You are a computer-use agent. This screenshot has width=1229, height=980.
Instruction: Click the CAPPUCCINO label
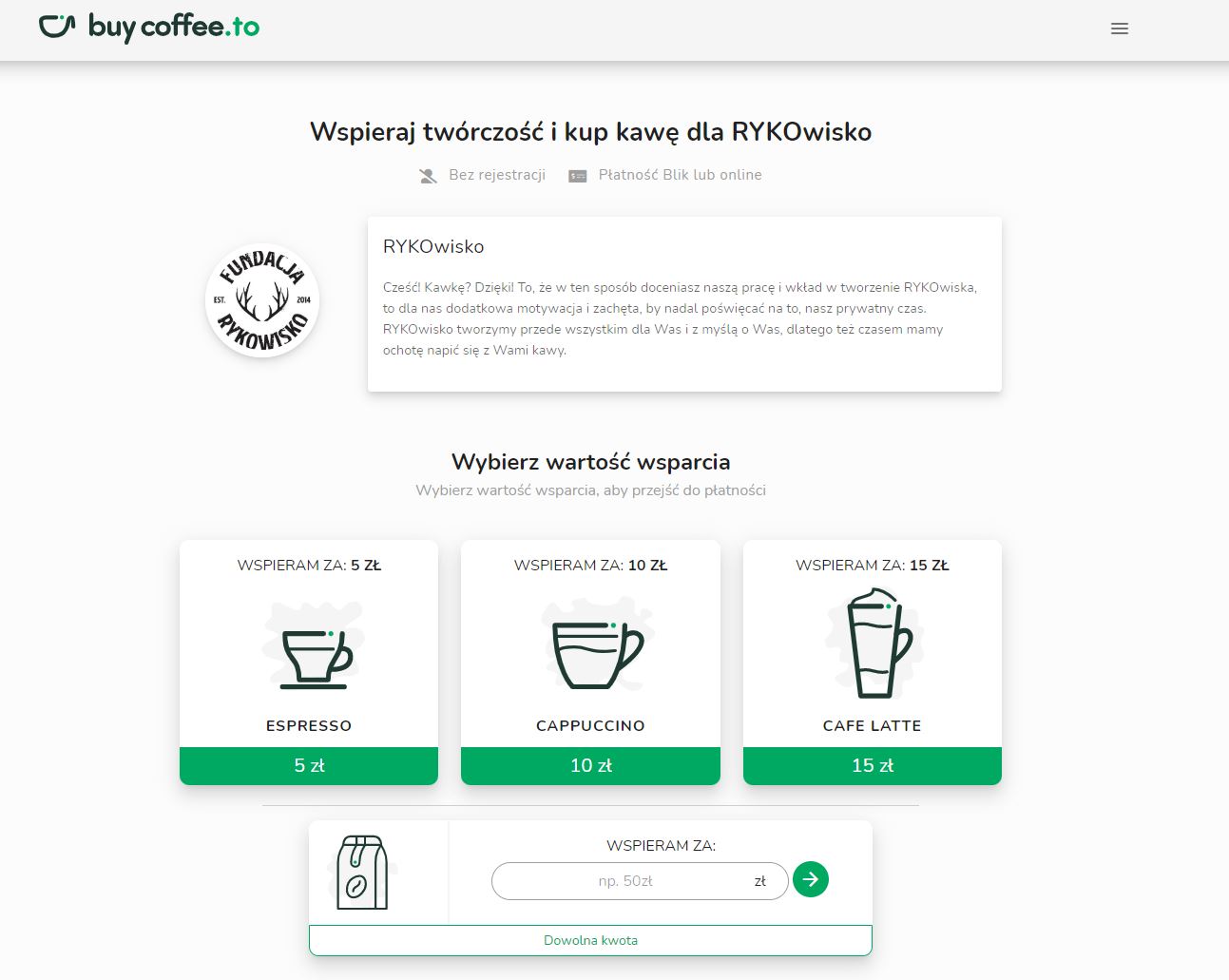tap(590, 725)
